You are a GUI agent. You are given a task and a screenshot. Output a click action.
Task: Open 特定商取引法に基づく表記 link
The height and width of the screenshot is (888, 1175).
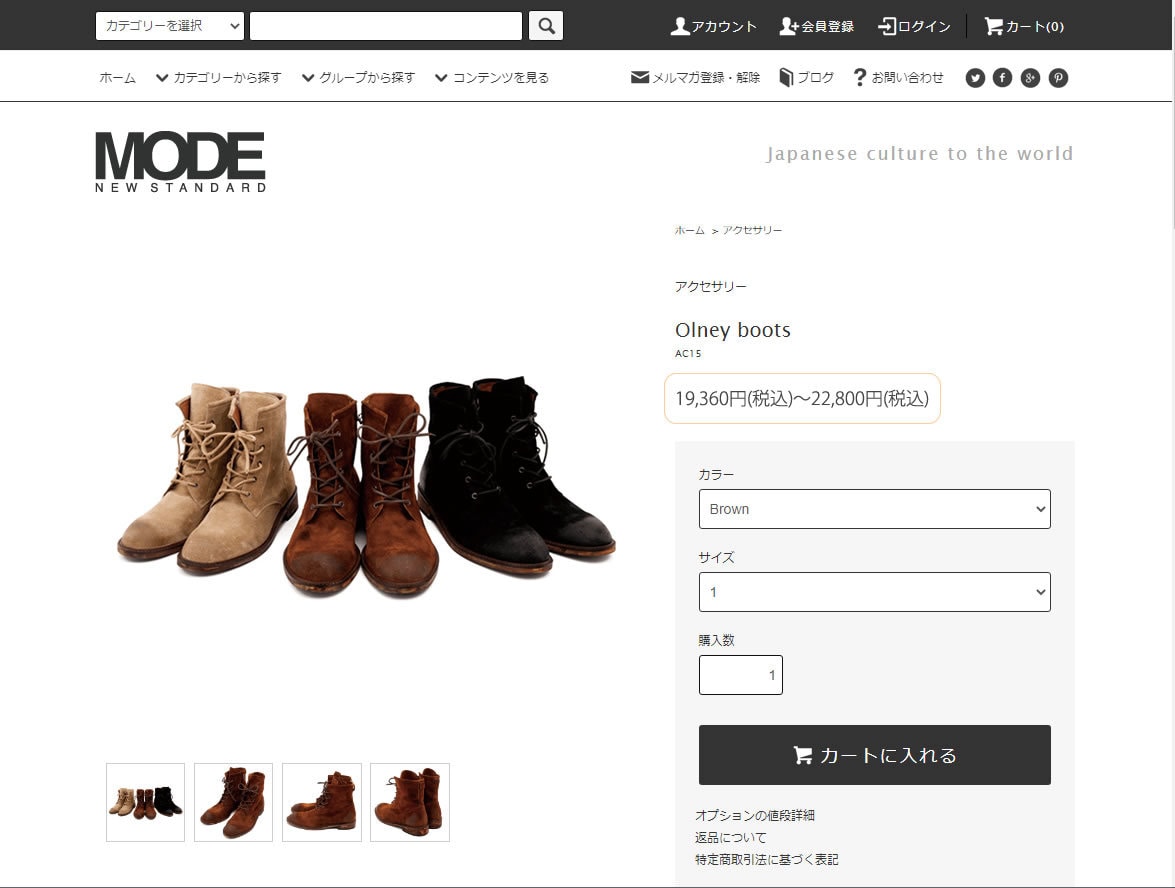point(767,860)
